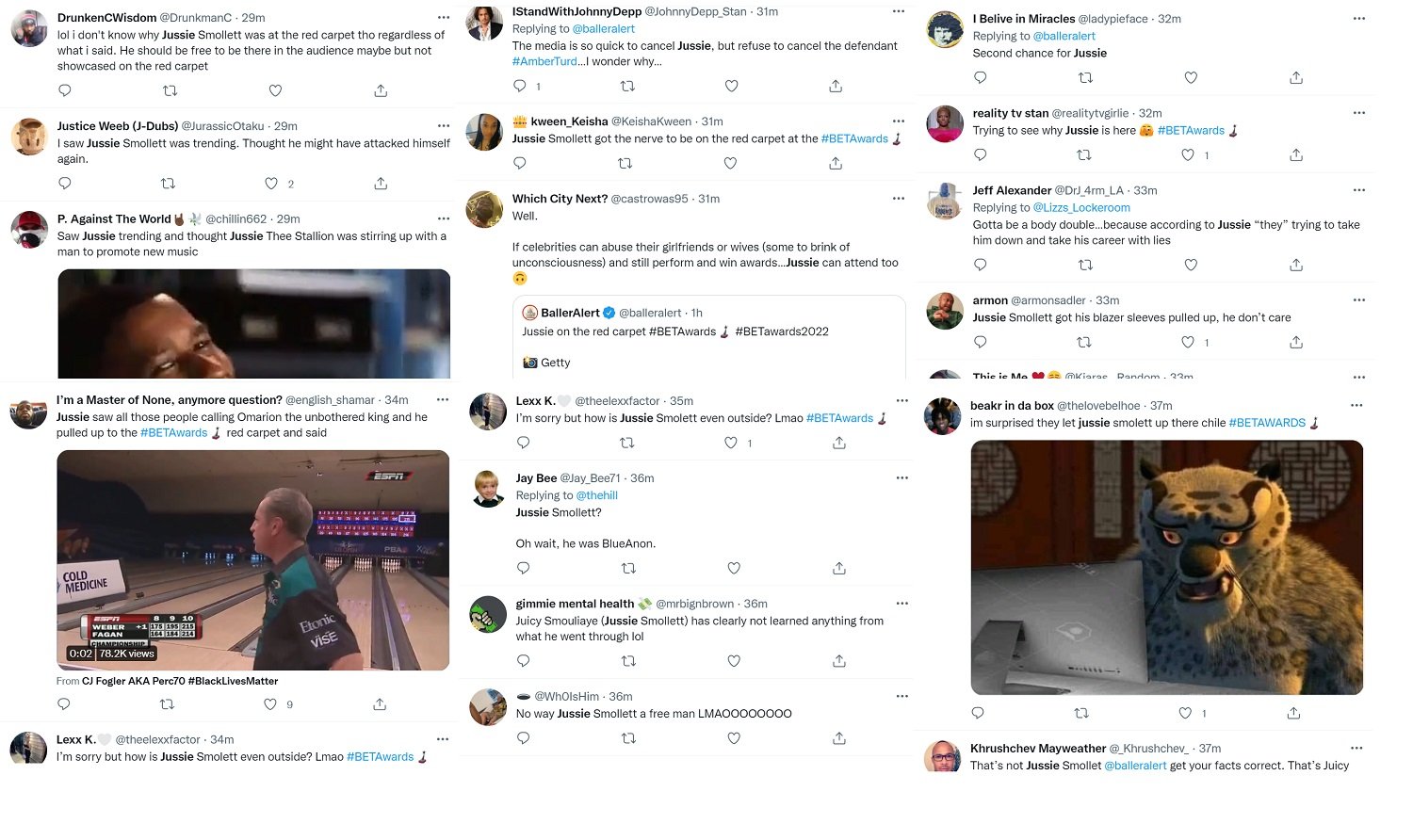
Task: Open @thehill reply mention link
Action: (x=597, y=495)
